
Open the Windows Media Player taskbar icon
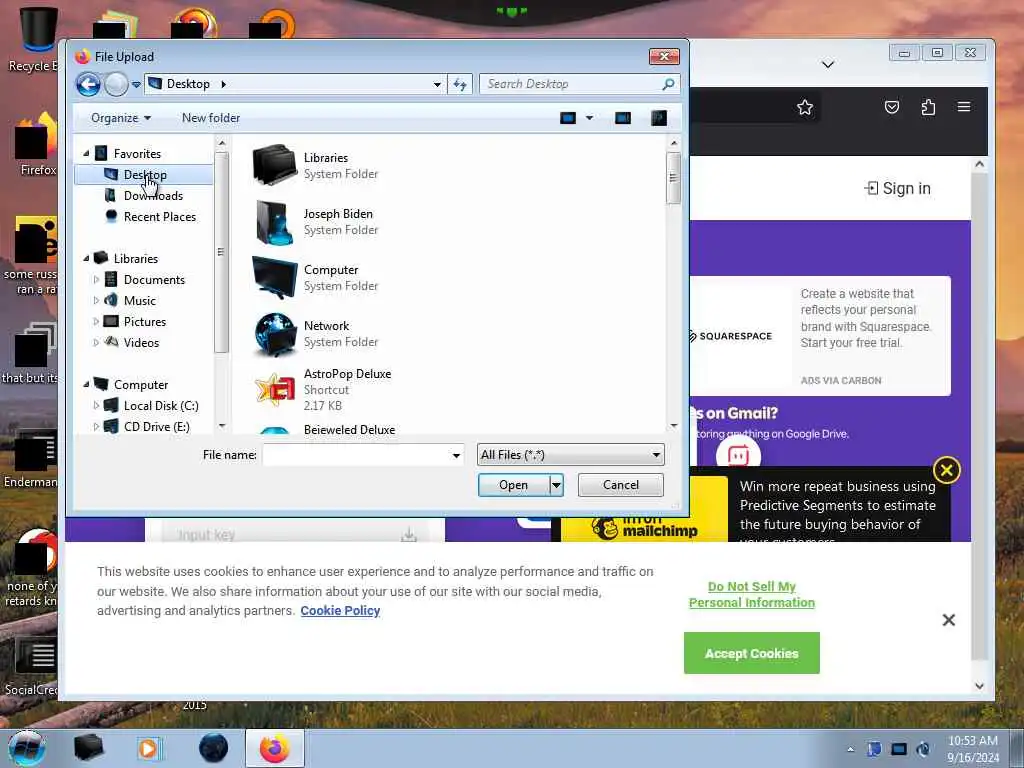pos(149,748)
